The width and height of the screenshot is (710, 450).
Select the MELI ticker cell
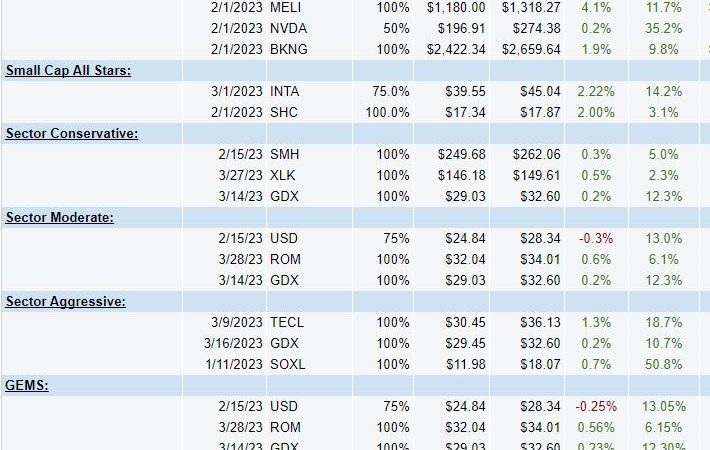[285, 8]
